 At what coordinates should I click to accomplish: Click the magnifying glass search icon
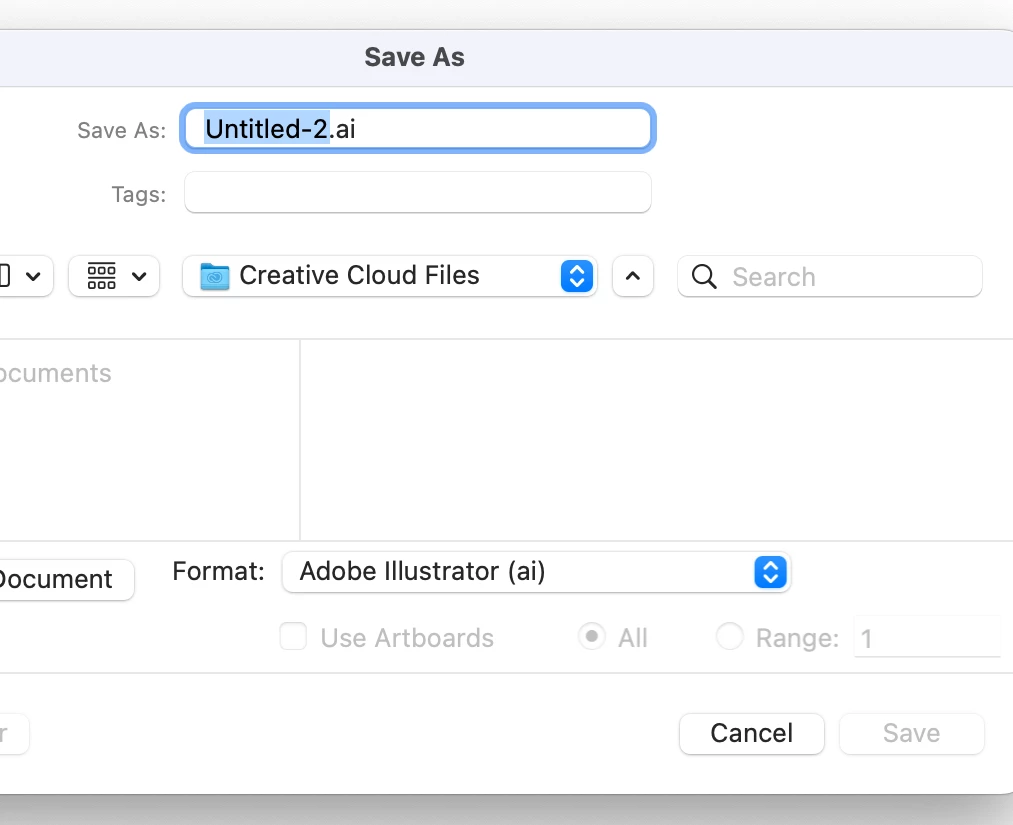tap(704, 277)
